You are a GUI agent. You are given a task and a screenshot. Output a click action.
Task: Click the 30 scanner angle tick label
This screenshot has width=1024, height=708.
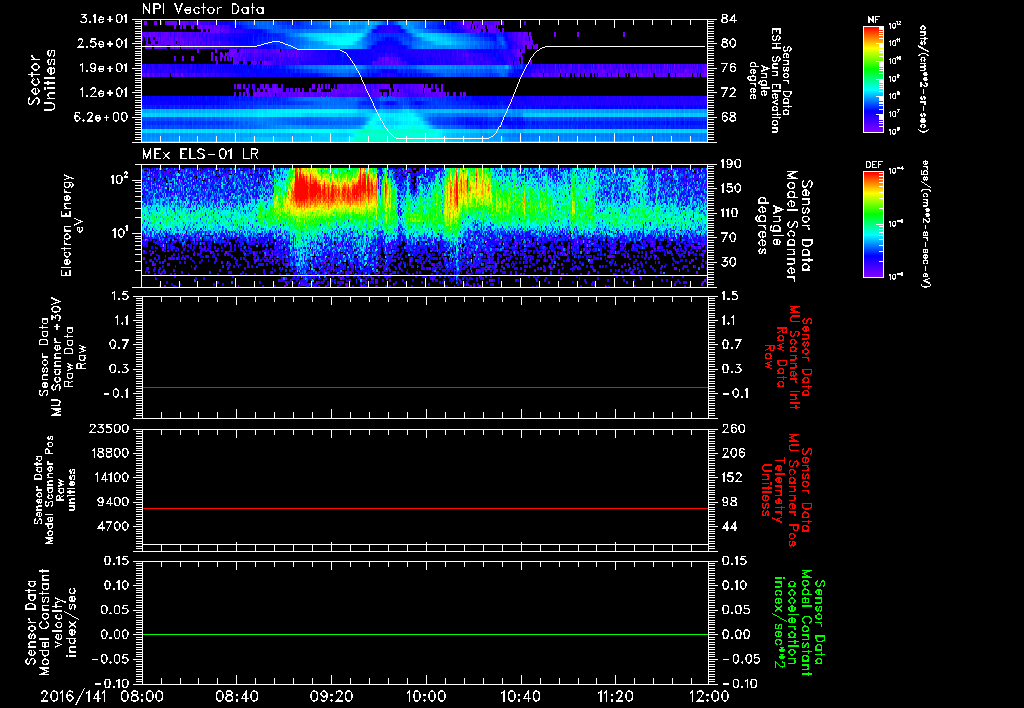coord(728,262)
